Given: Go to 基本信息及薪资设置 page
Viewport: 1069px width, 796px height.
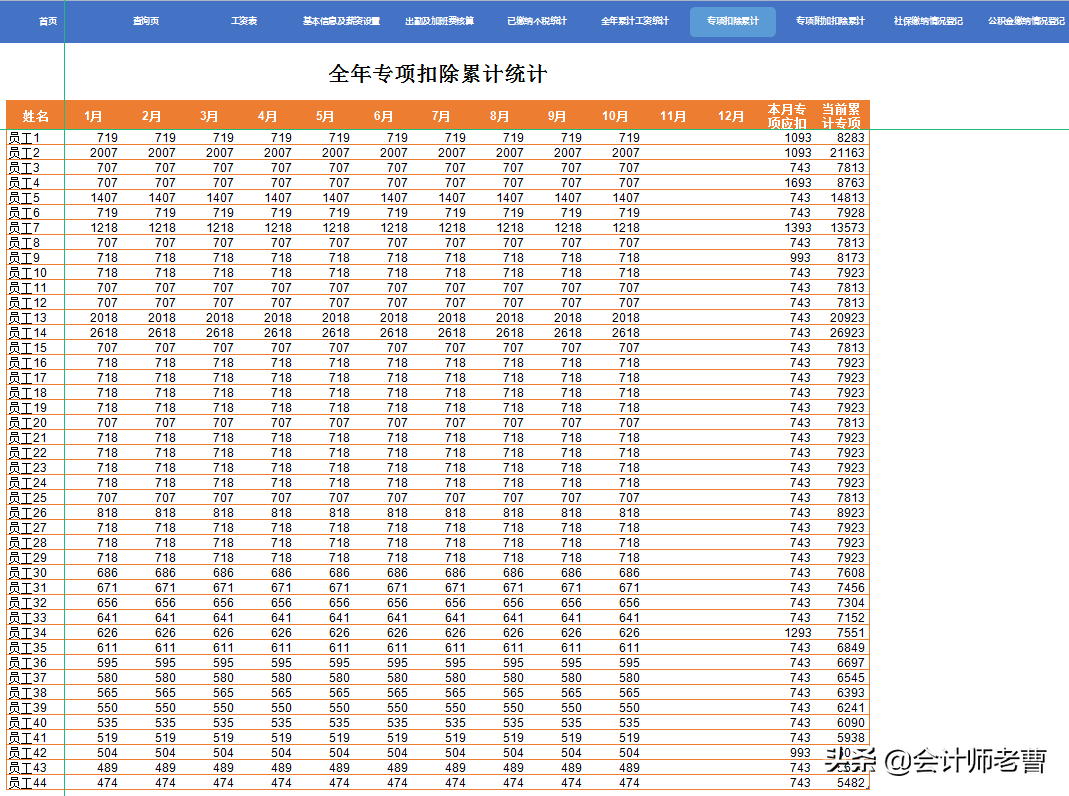Looking at the screenshot, I should pos(341,19).
